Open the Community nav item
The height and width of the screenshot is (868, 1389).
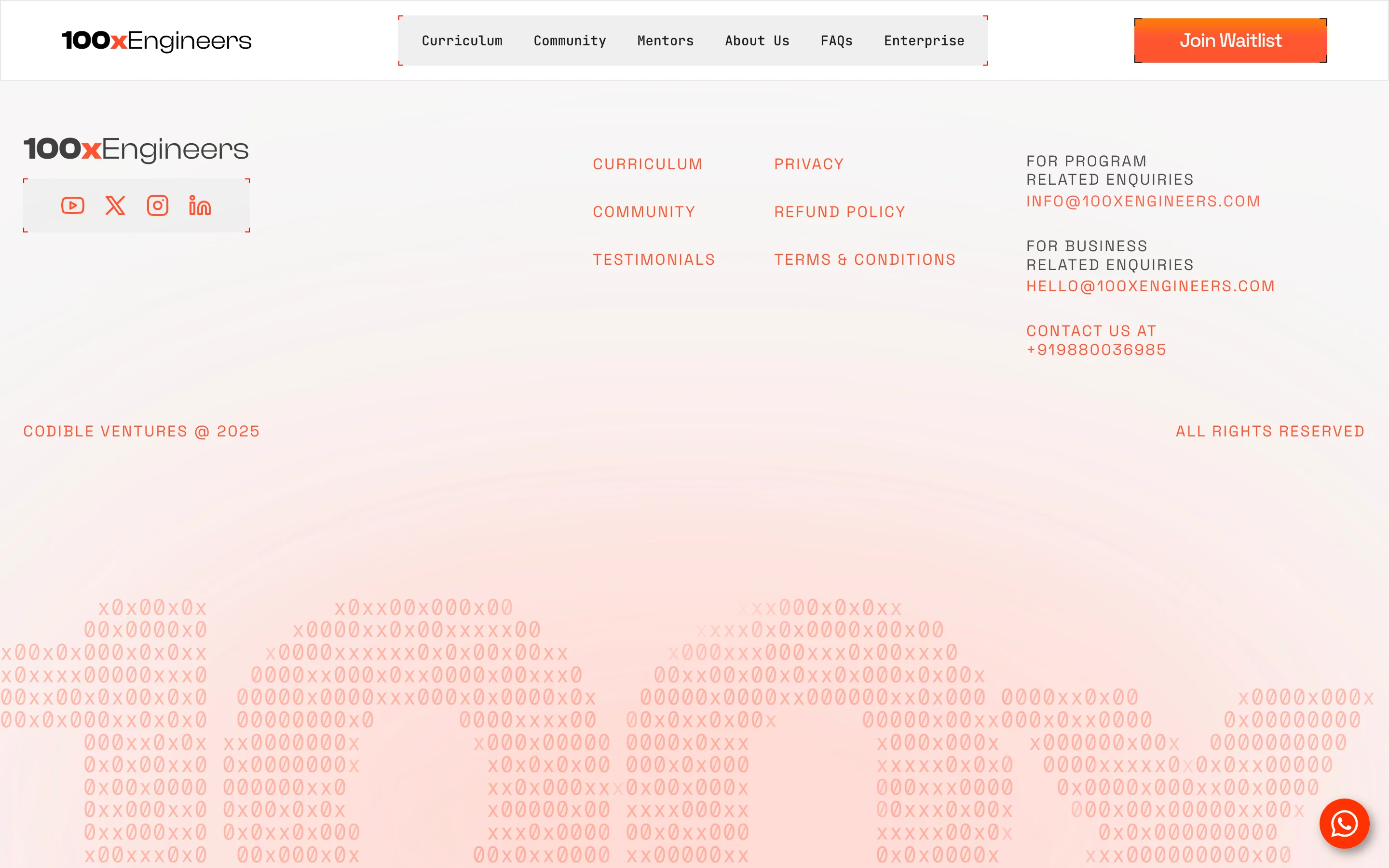(x=570, y=41)
